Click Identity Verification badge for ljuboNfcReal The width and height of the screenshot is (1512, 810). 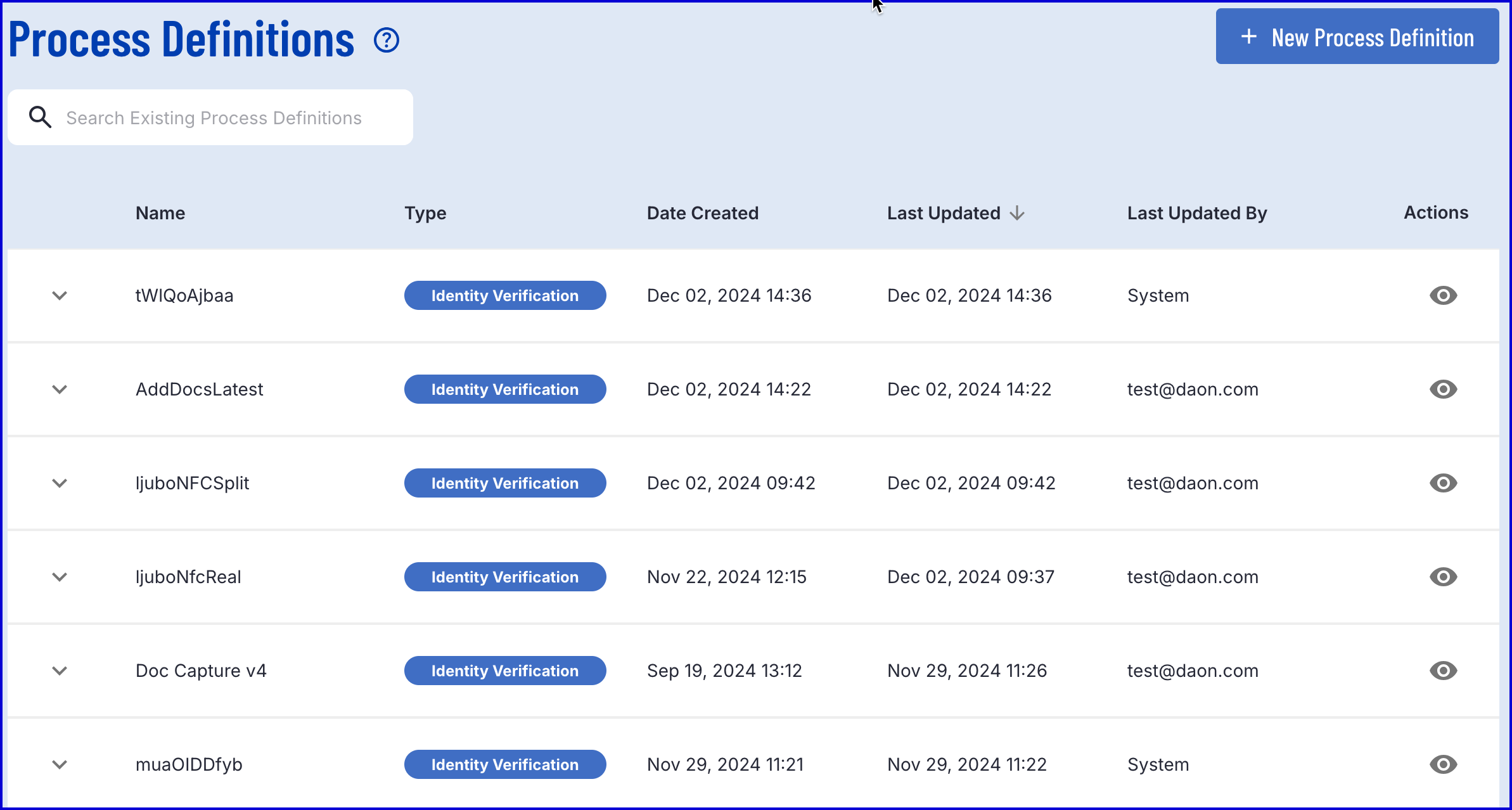click(505, 577)
